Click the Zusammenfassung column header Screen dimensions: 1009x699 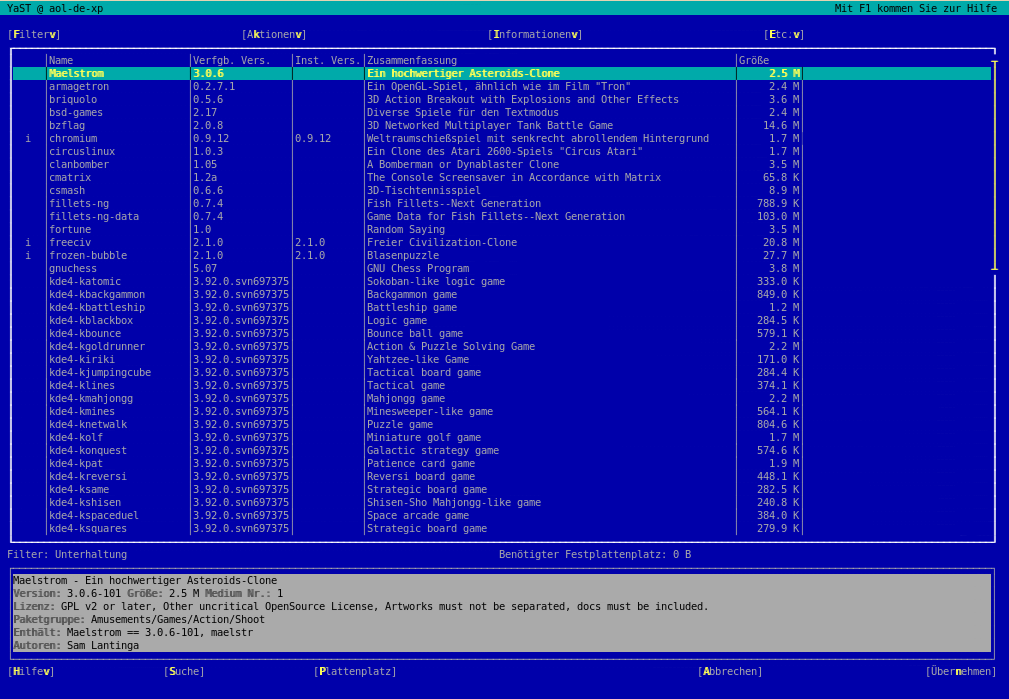point(411,61)
